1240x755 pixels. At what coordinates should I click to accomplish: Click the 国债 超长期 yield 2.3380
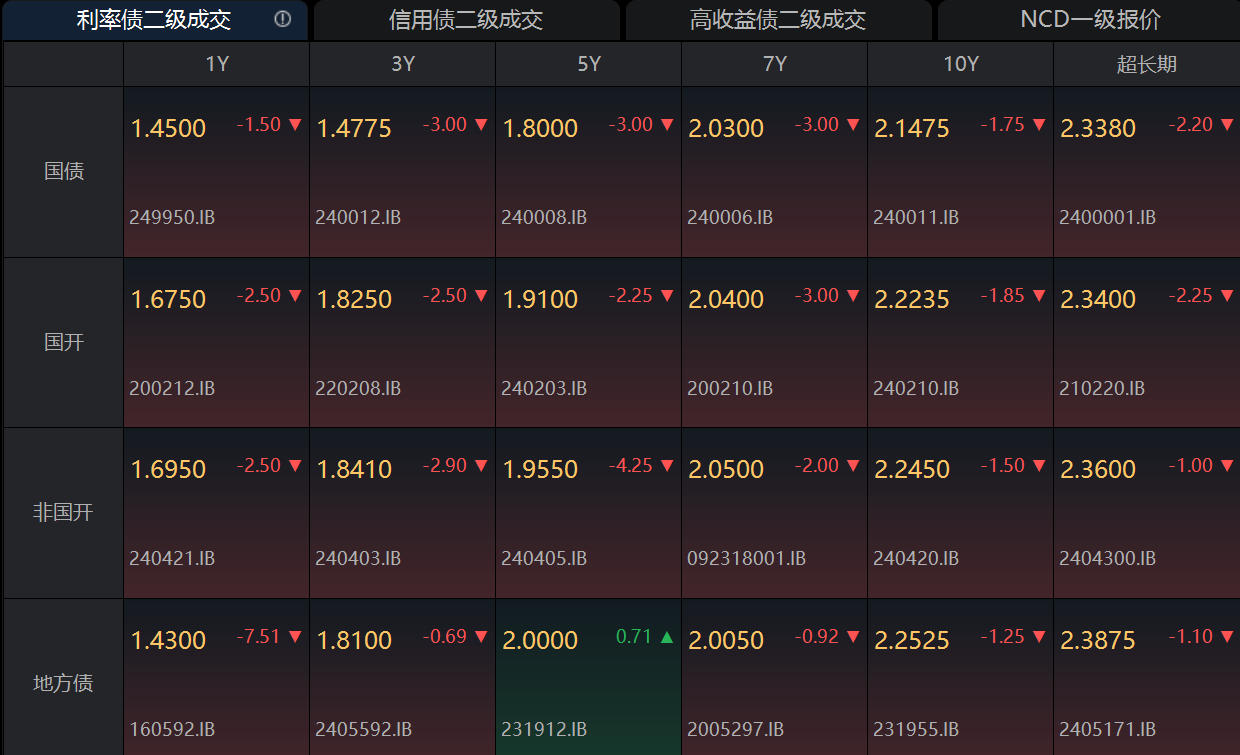click(x=1098, y=128)
